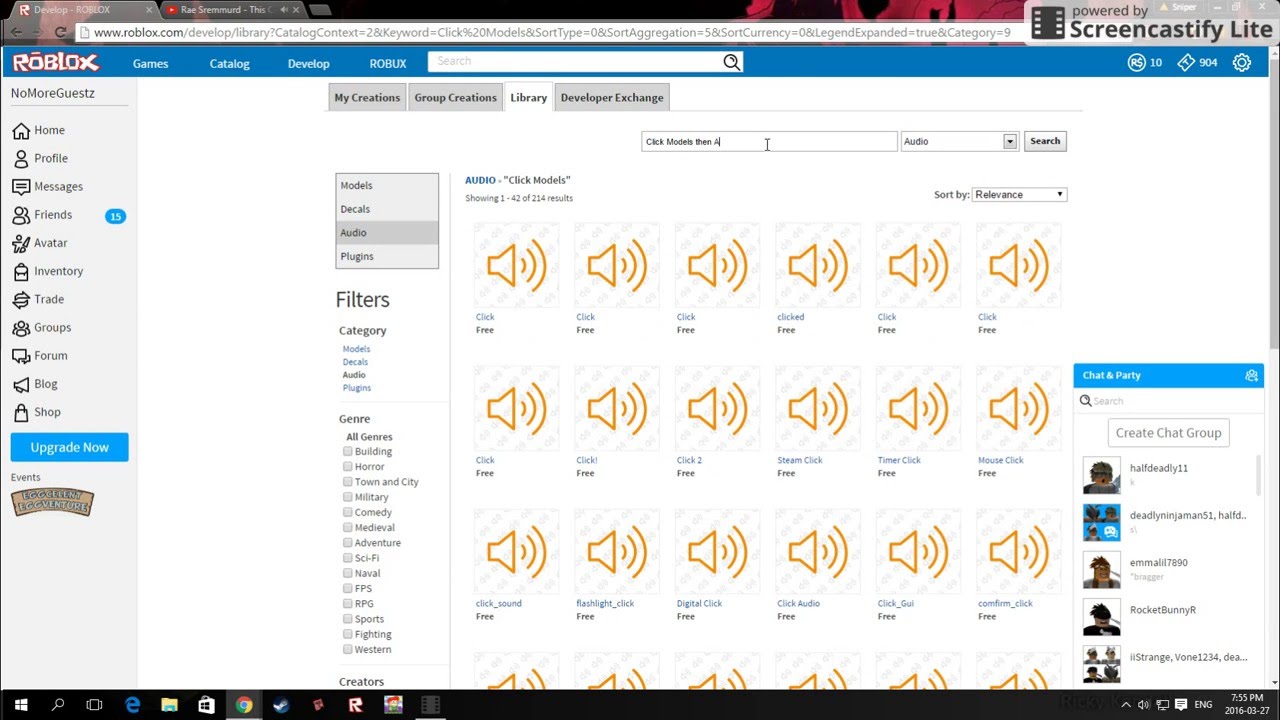Open the Trade sidebar icon
The image size is (1280, 720).
tap(21, 299)
